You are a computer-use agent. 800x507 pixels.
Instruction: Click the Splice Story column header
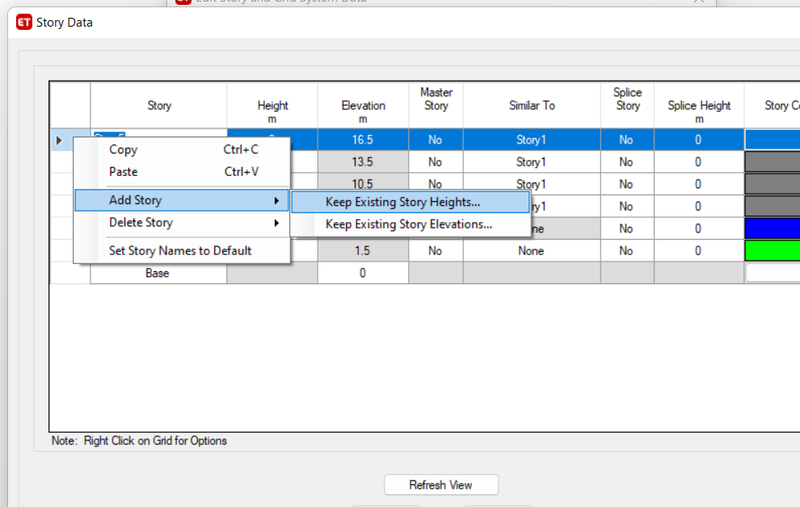point(627,106)
